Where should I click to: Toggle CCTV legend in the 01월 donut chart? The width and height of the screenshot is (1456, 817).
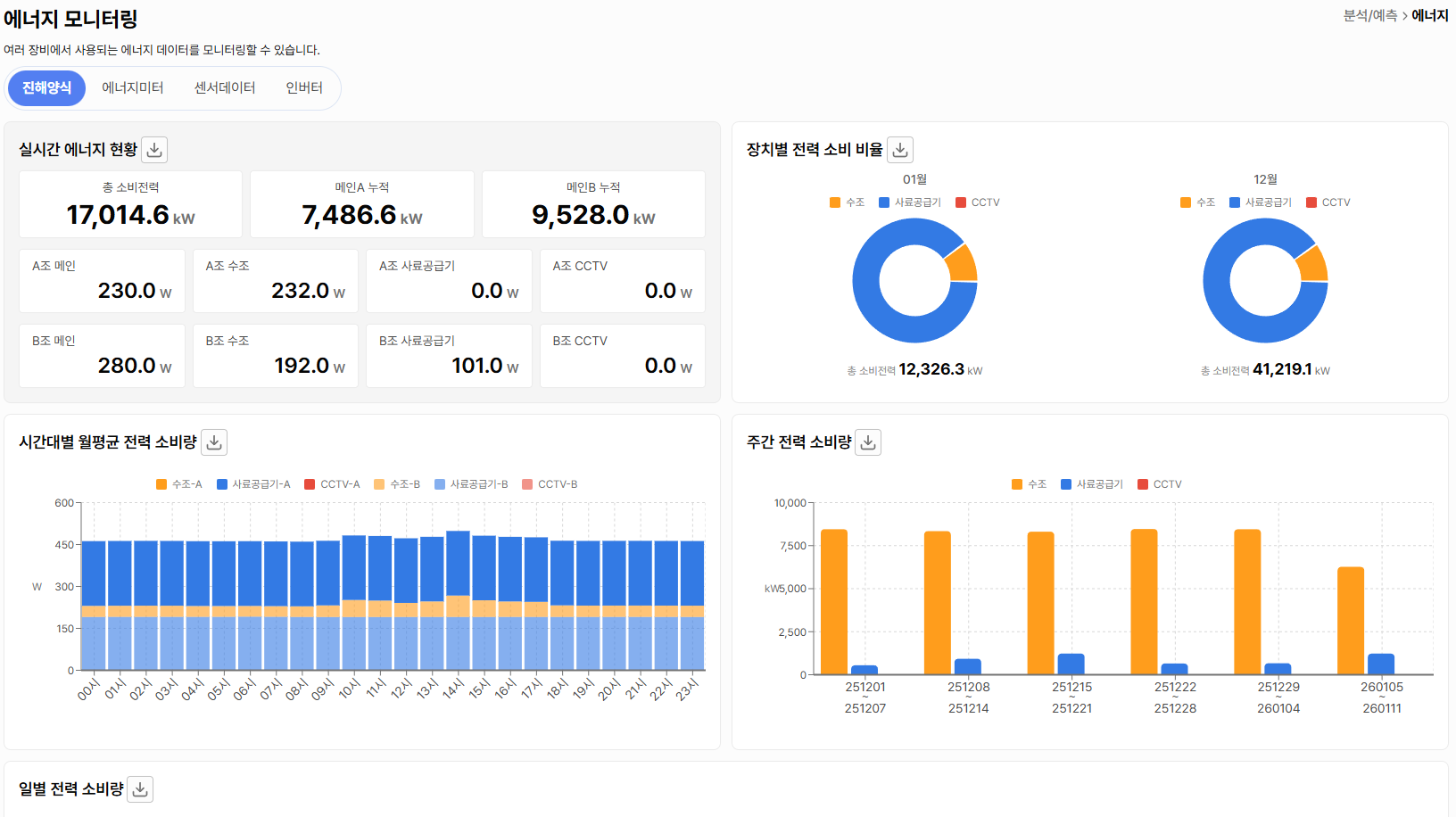point(978,202)
